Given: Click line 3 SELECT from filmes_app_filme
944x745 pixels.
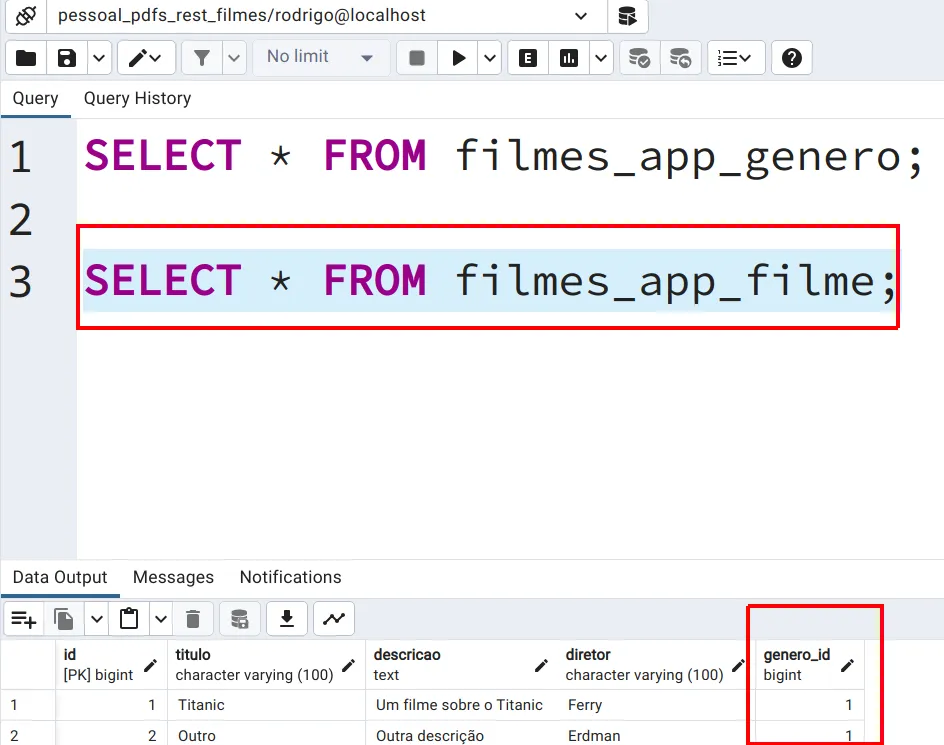Looking at the screenshot, I should [x=490, y=281].
